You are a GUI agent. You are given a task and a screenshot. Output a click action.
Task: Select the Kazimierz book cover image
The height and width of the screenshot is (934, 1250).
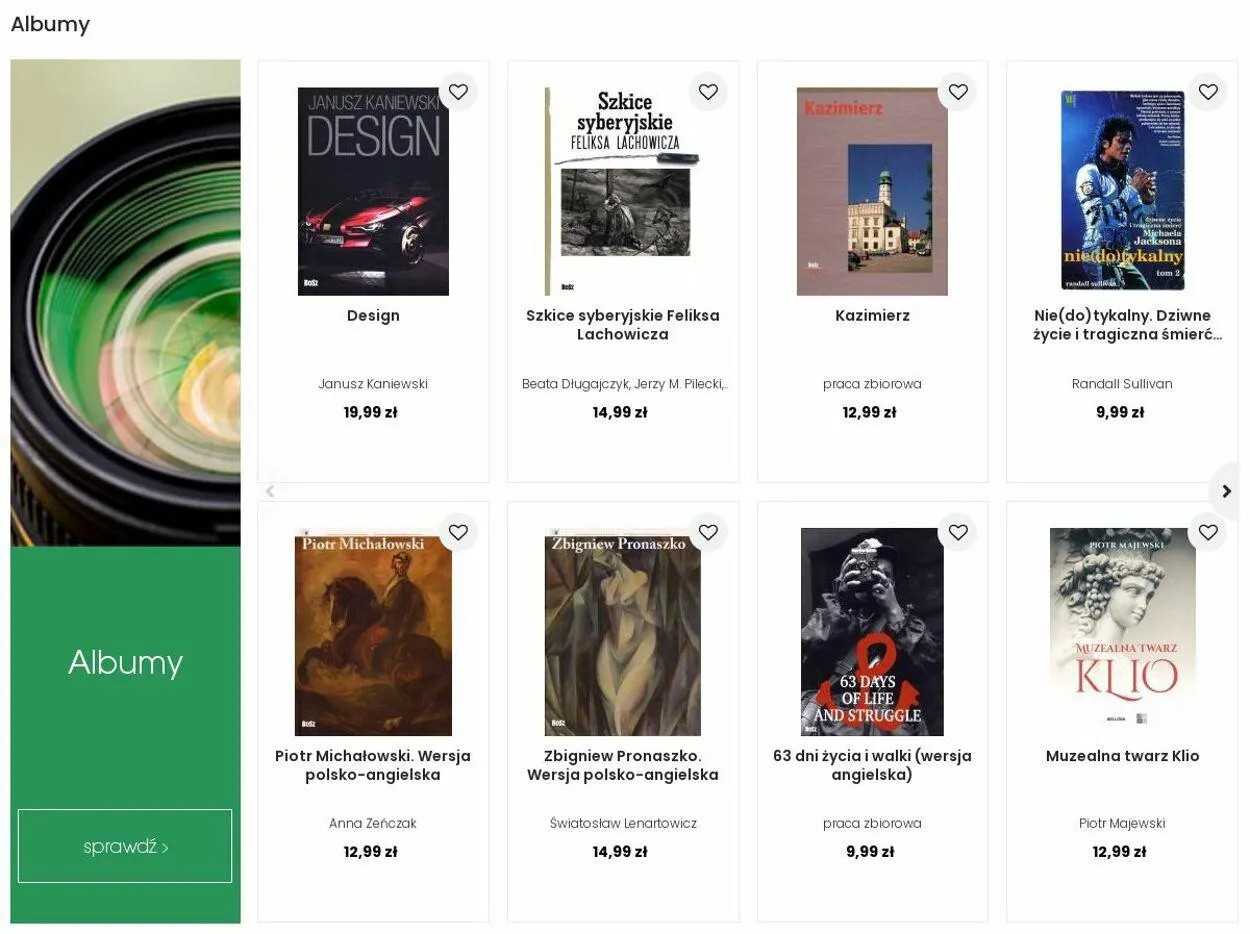[x=872, y=191]
